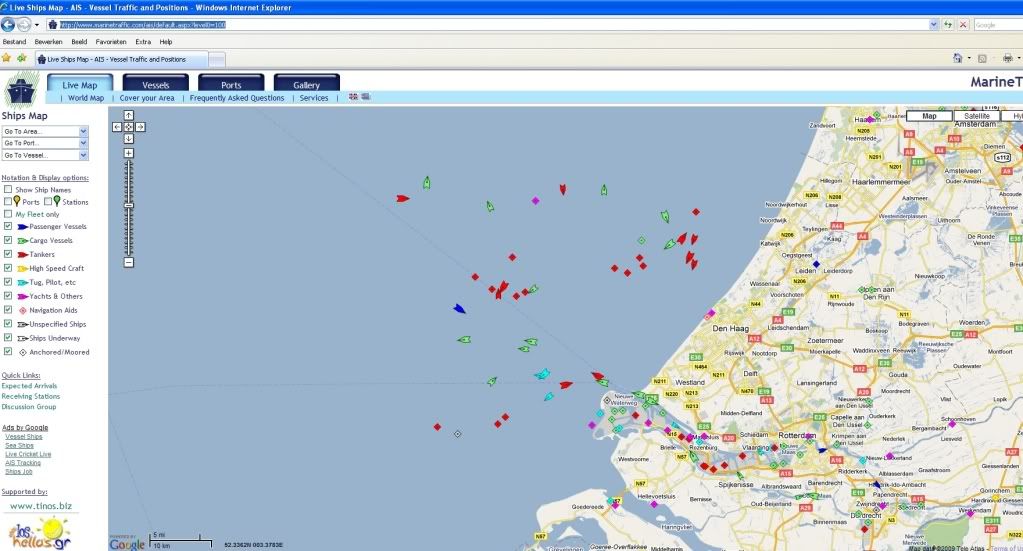Zoom out with the minus button
The height and width of the screenshot is (551, 1023).
click(x=129, y=262)
